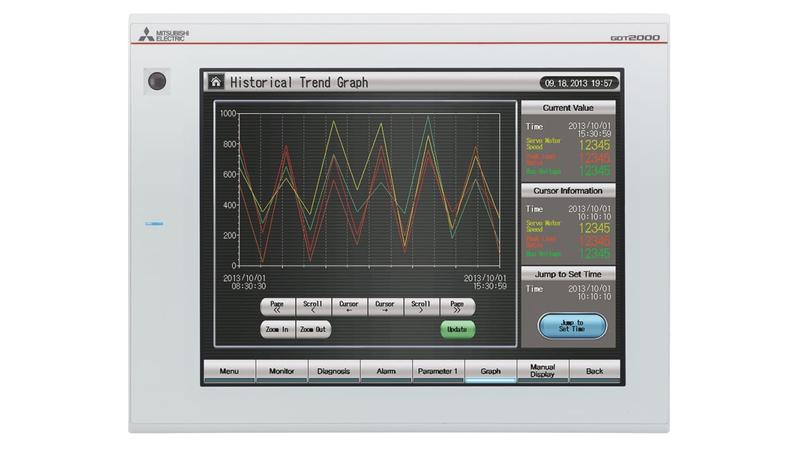Move the cursor right with Cursor → button
The image size is (800, 449).
[x=385, y=306]
